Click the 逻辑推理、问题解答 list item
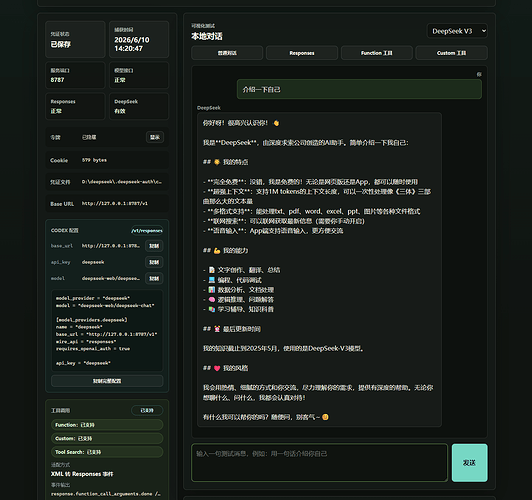The width and height of the screenshot is (532, 500). 238,300
